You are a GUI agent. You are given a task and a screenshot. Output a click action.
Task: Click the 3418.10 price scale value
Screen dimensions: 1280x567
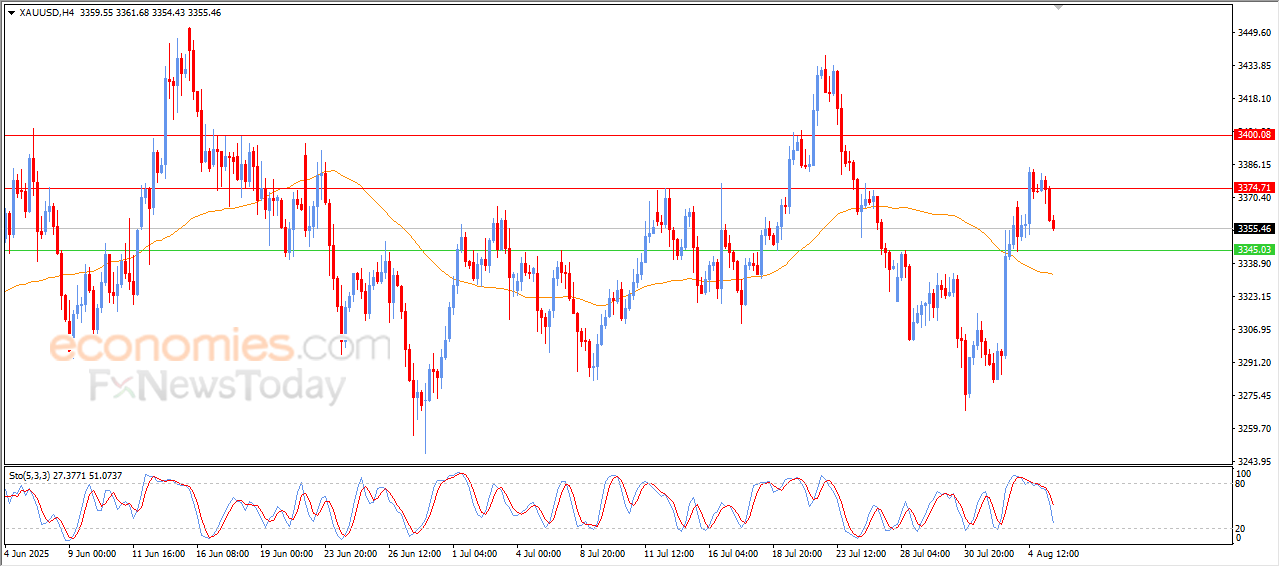point(1254,98)
